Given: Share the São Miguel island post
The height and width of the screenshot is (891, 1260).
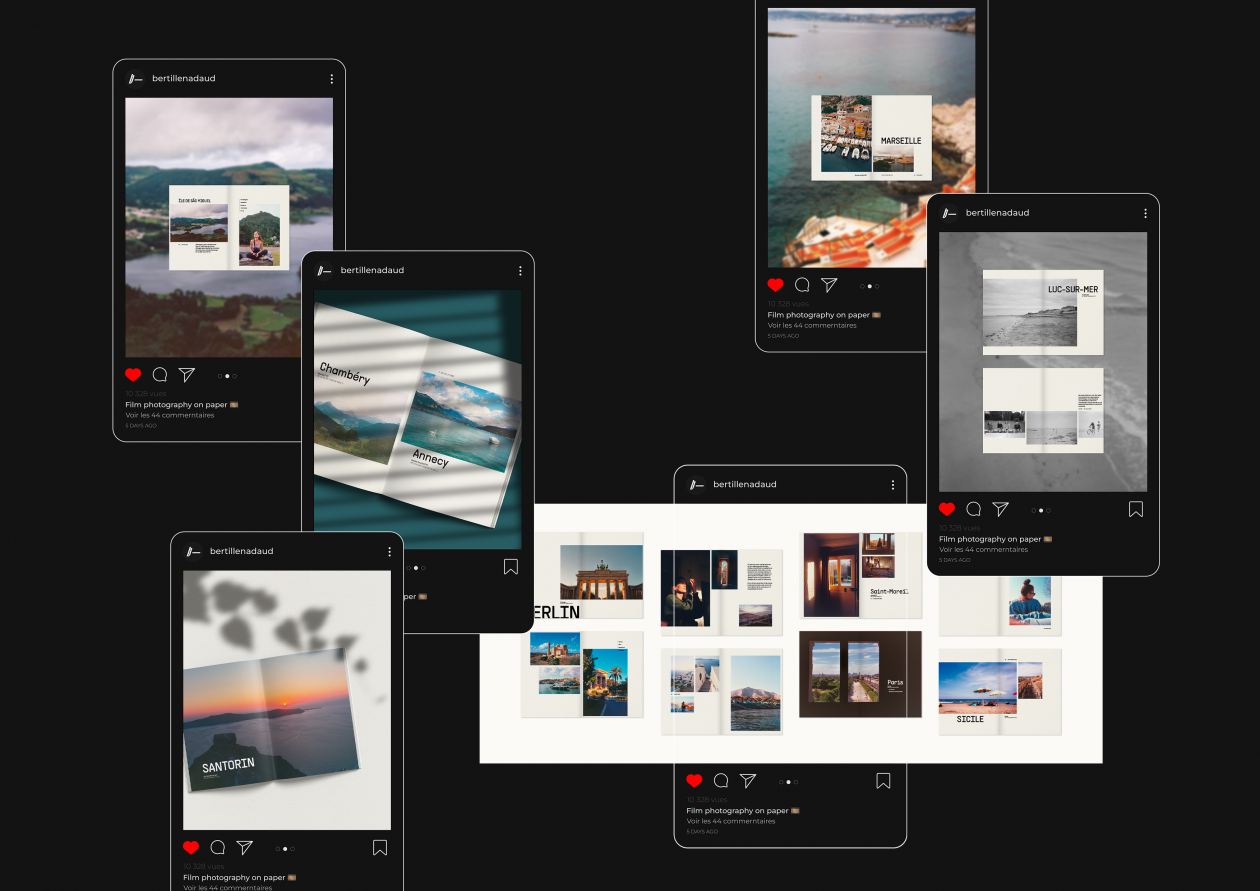Looking at the screenshot, I should point(187,375).
